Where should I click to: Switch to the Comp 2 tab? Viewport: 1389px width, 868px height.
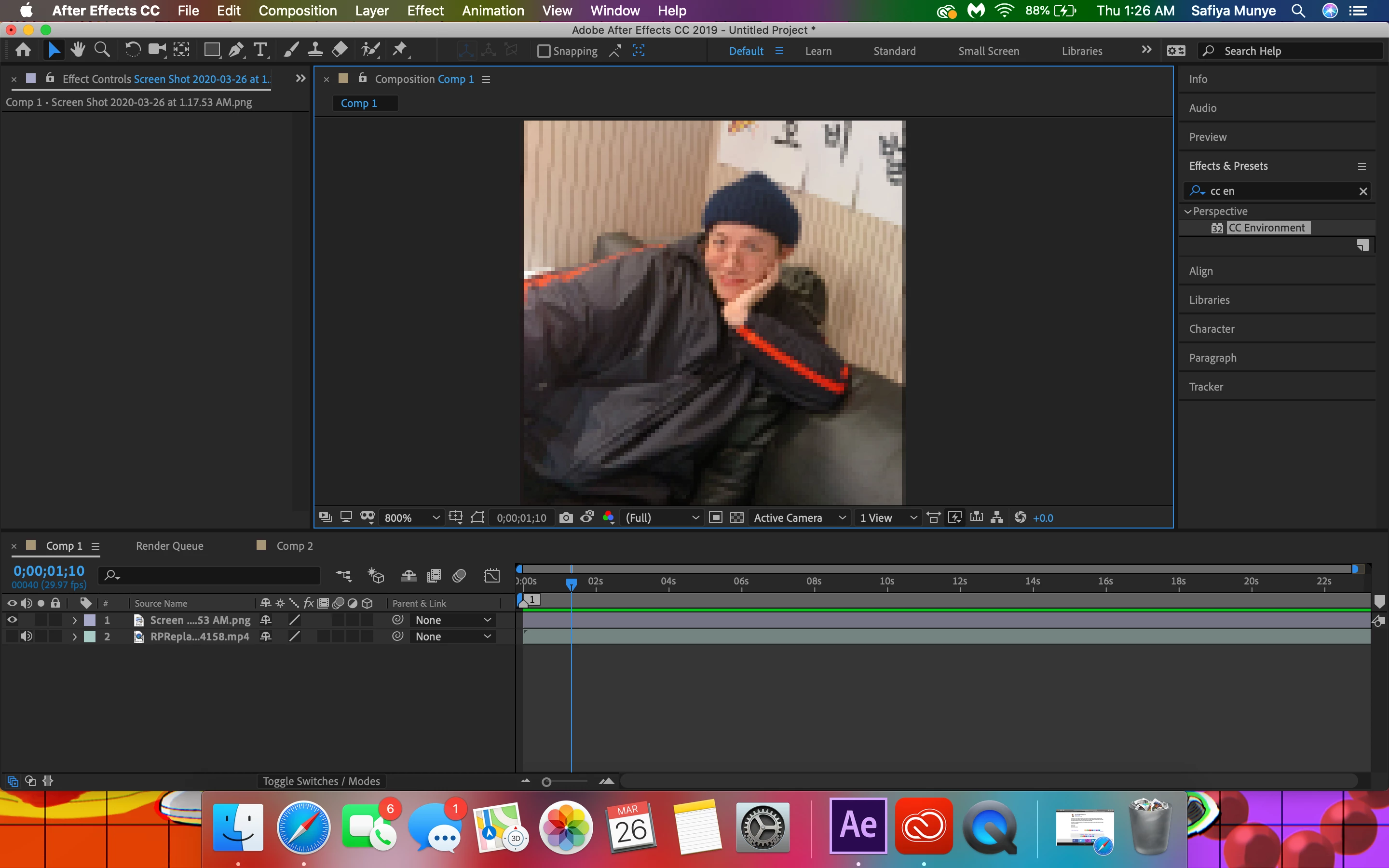pyautogui.click(x=295, y=546)
